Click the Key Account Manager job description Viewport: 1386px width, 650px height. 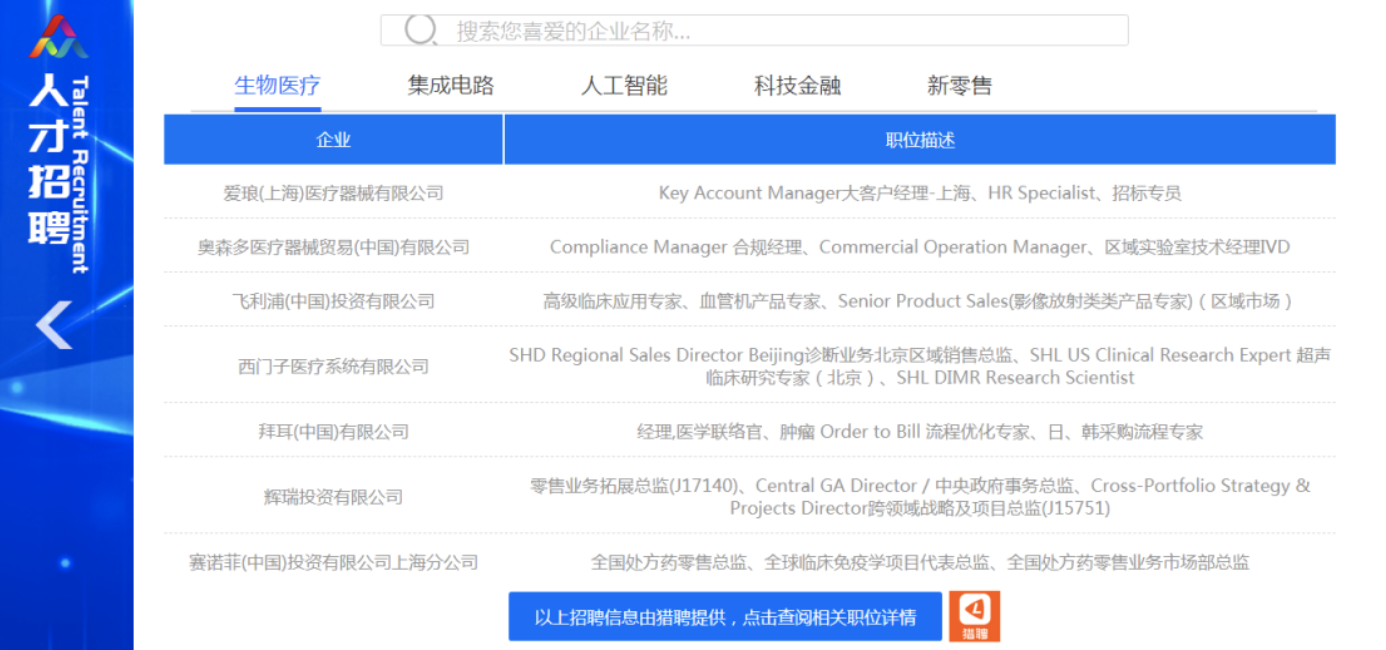click(920, 193)
